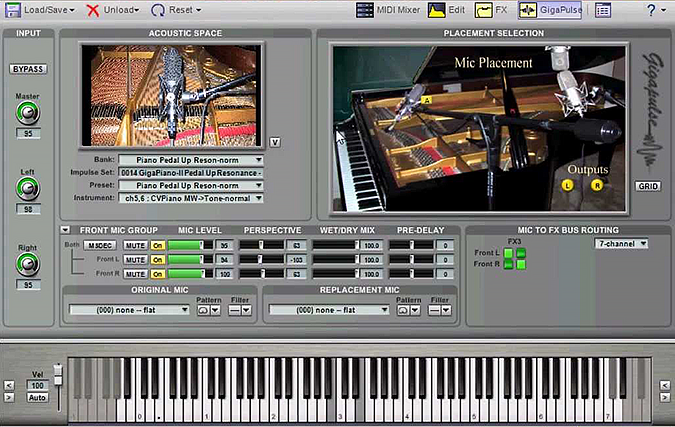This screenshot has height=427, width=675.
Task: Toggle the BYPASS button
Action: point(28,69)
